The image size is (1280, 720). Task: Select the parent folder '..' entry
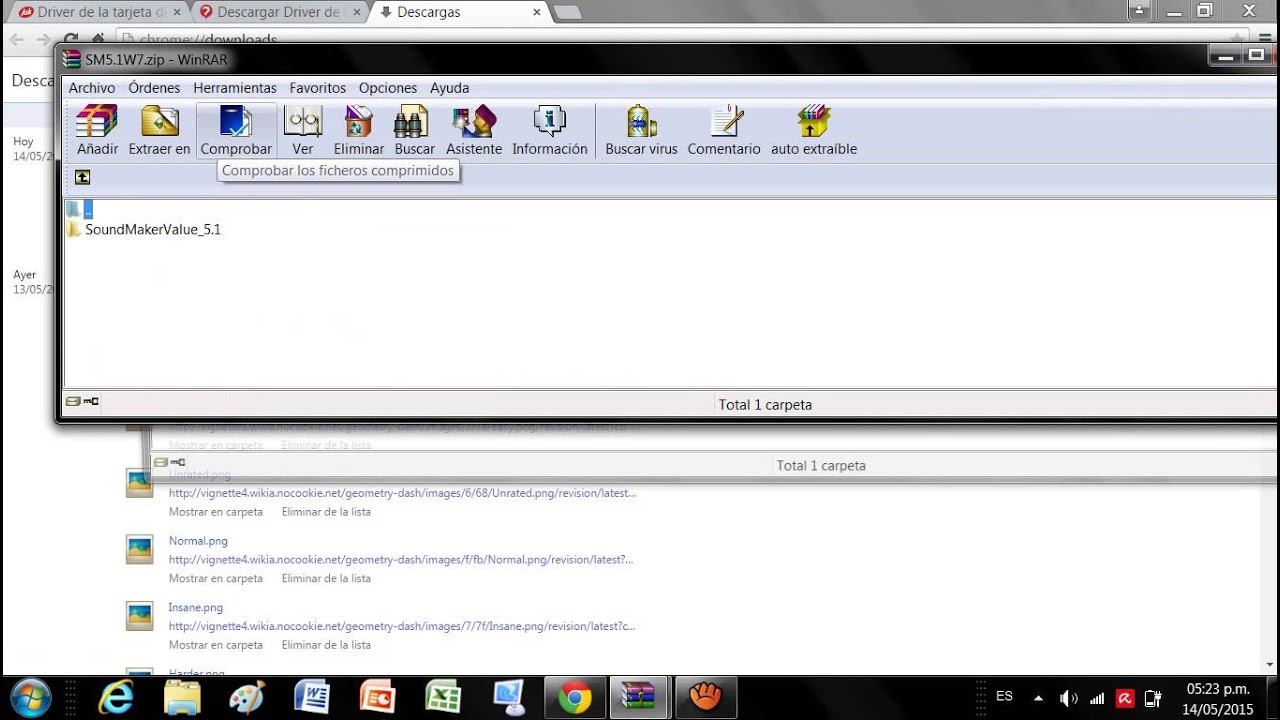[x=80, y=209]
